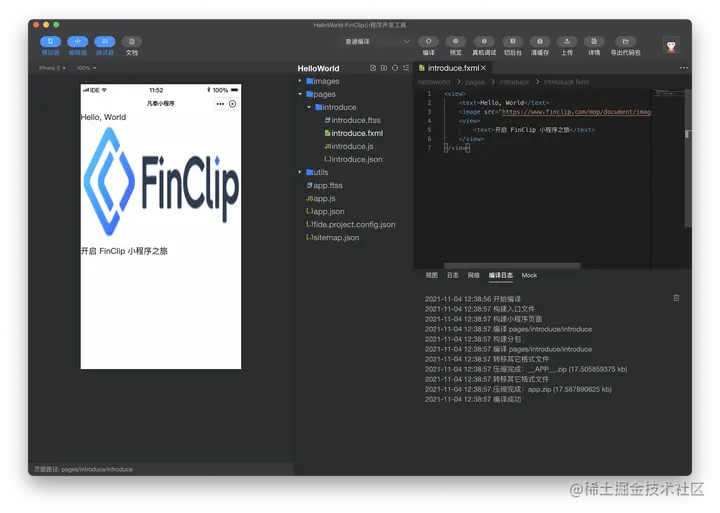Open the 普通编译 compile mode dropdown
The image size is (720, 513).
tap(377, 41)
